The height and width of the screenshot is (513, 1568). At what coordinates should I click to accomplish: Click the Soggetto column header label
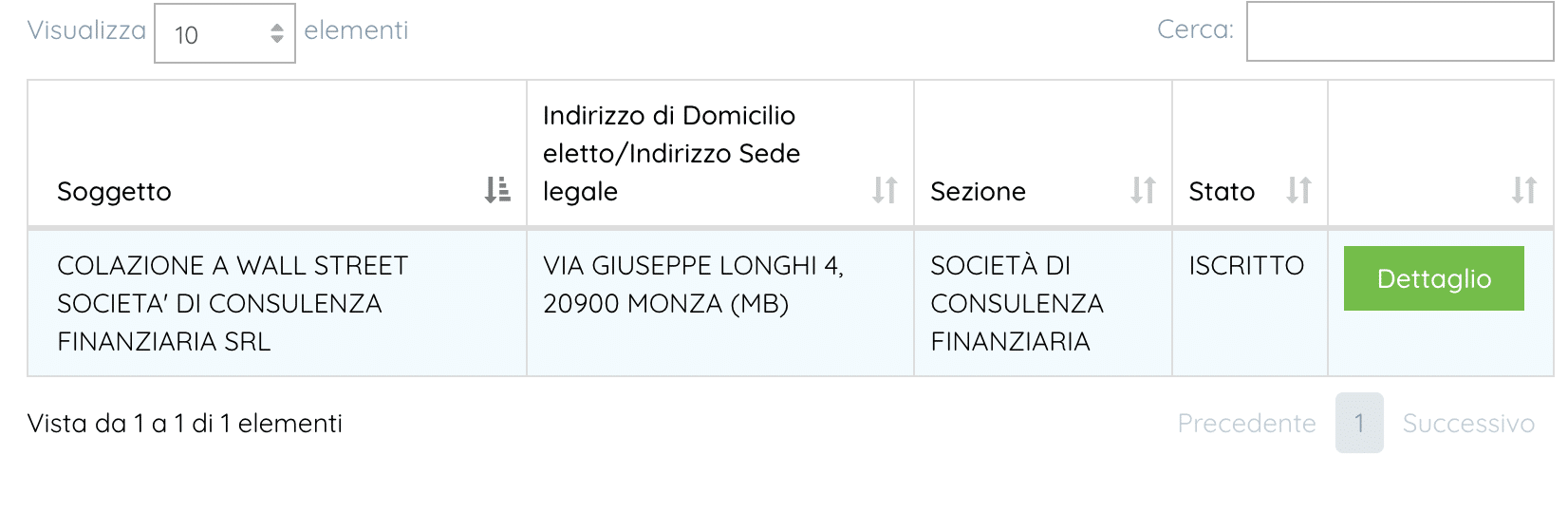click(115, 192)
